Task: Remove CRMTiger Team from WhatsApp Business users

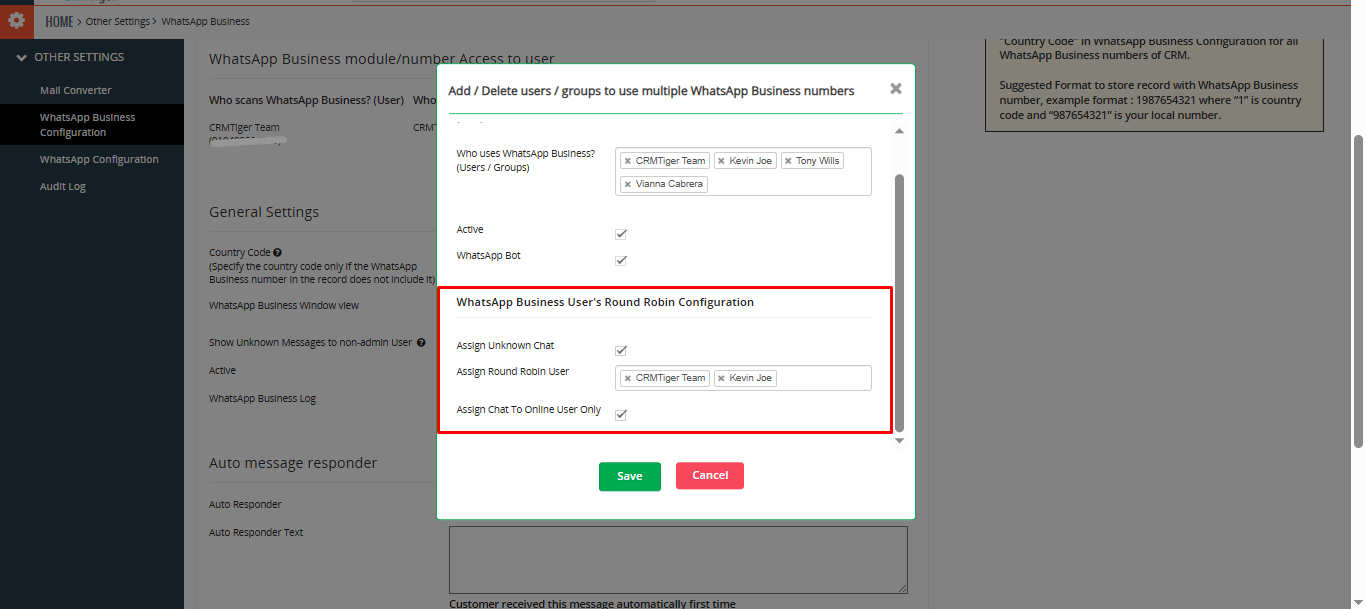Action: tap(628, 161)
